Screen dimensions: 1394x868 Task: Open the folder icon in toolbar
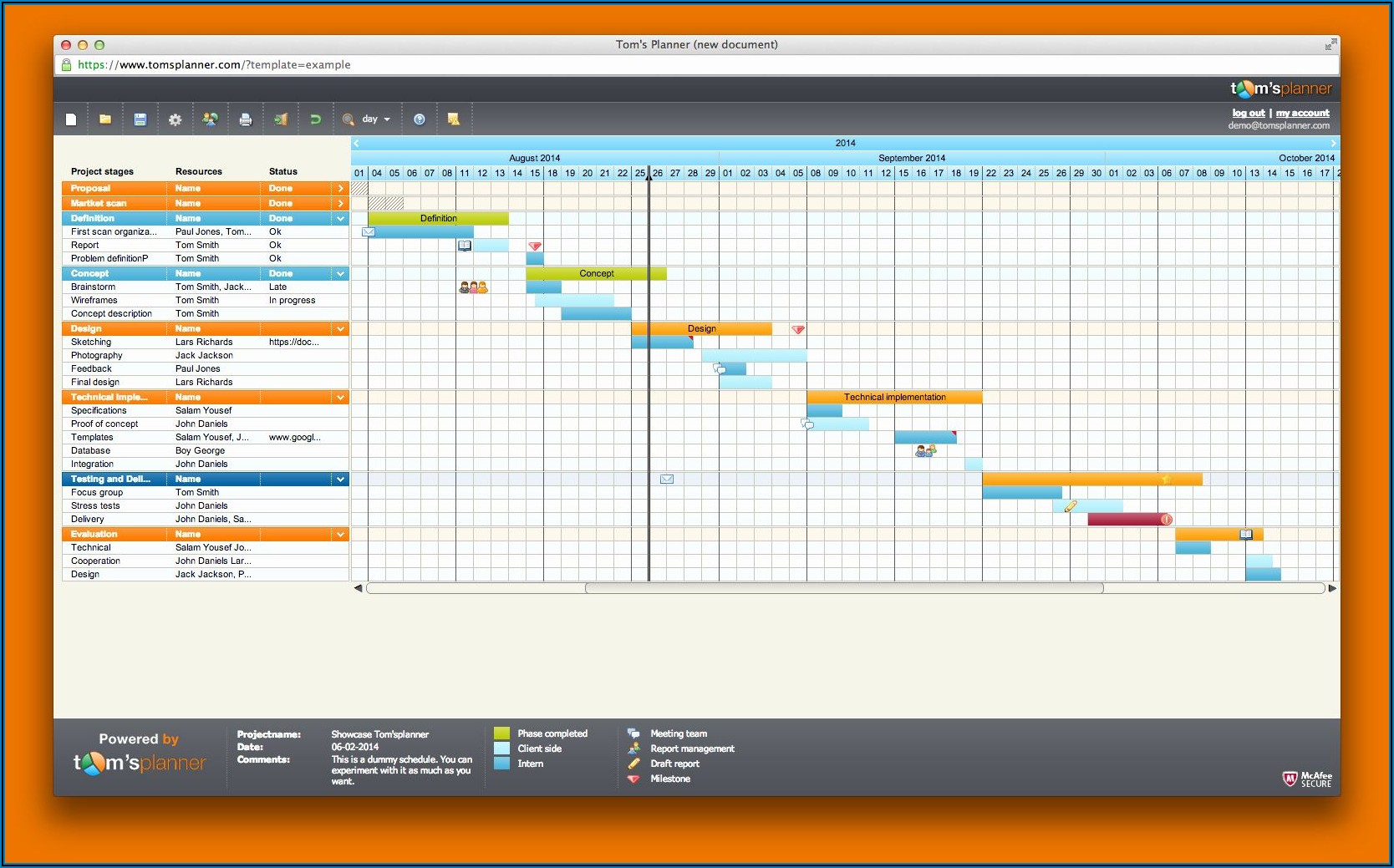click(x=105, y=119)
